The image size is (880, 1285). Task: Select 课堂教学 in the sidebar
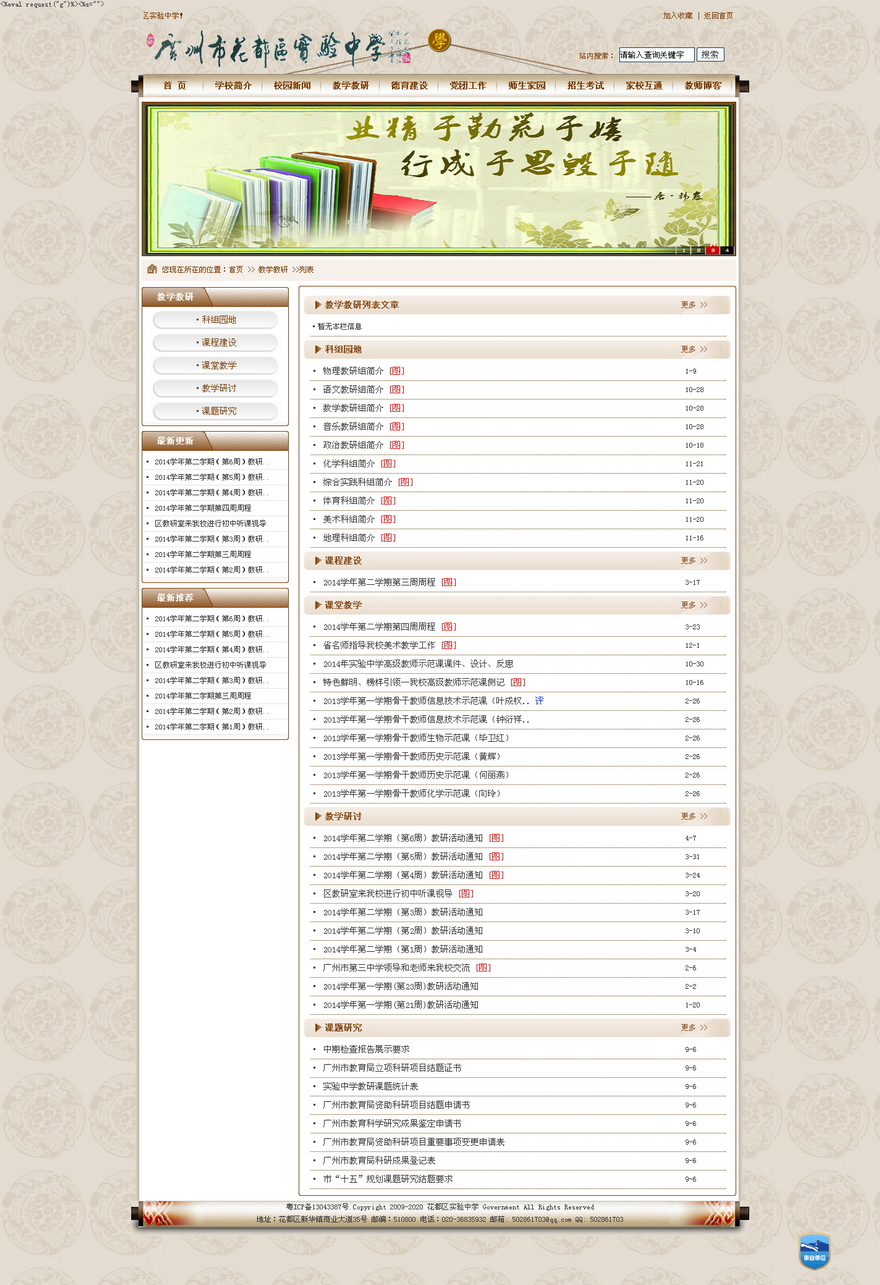(215, 366)
